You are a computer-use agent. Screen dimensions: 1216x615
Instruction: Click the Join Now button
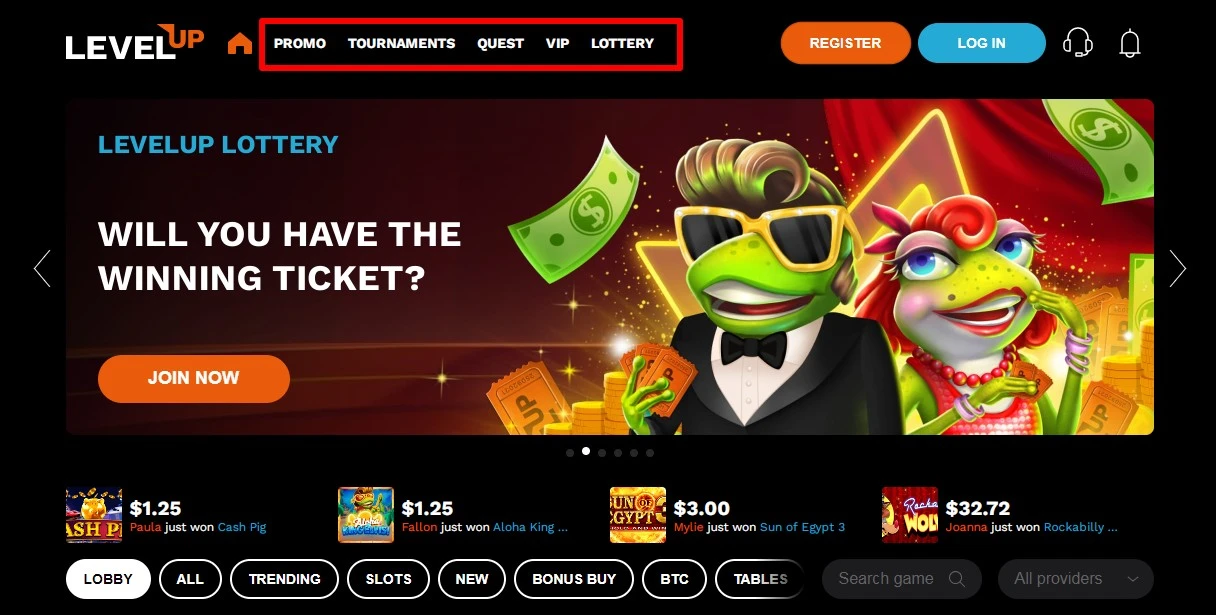point(194,378)
